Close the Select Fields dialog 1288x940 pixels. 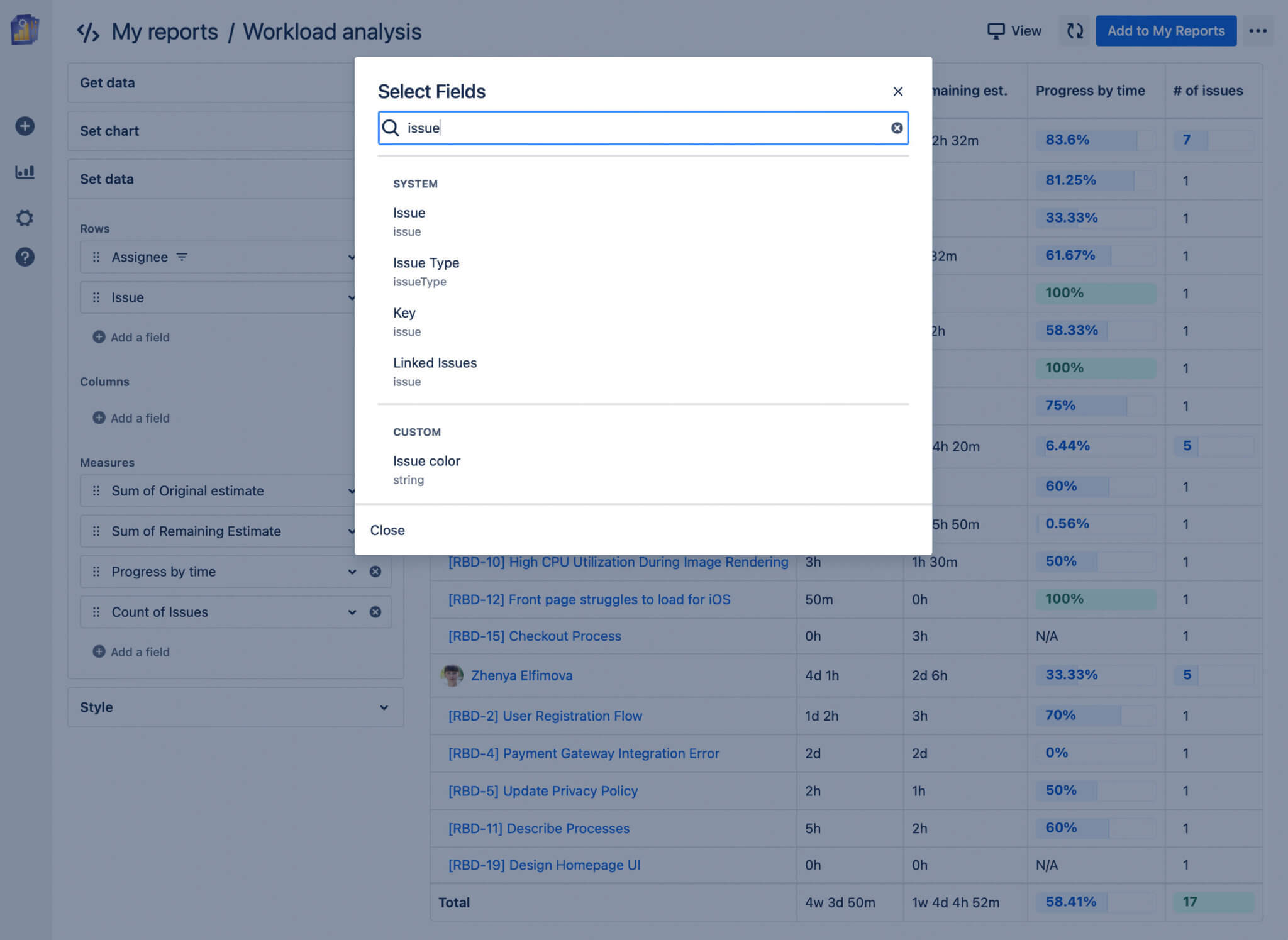pyautogui.click(x=897, y=91)
